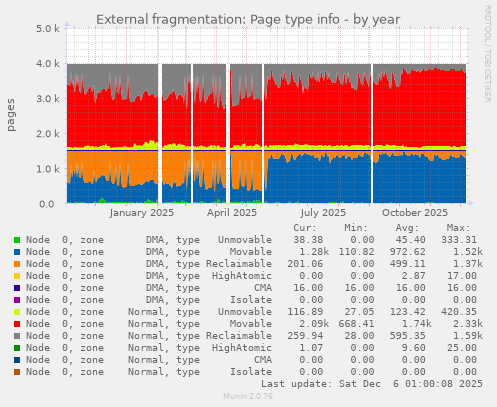Click Normal Reclaimable average value 595.35

[x=408, y=336]
